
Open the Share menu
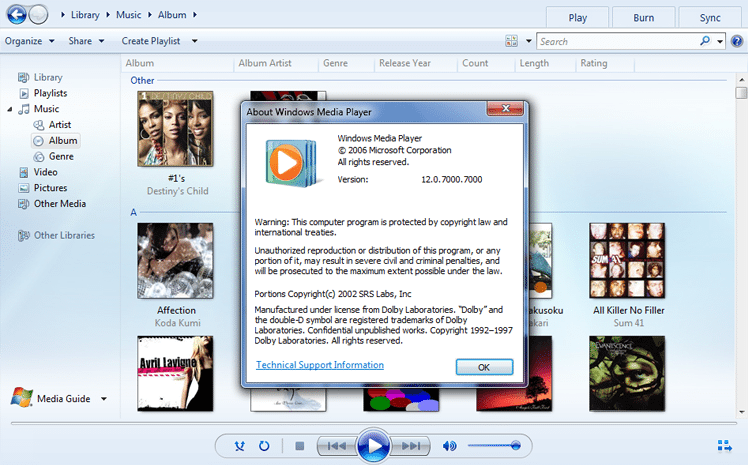(86, 41)
